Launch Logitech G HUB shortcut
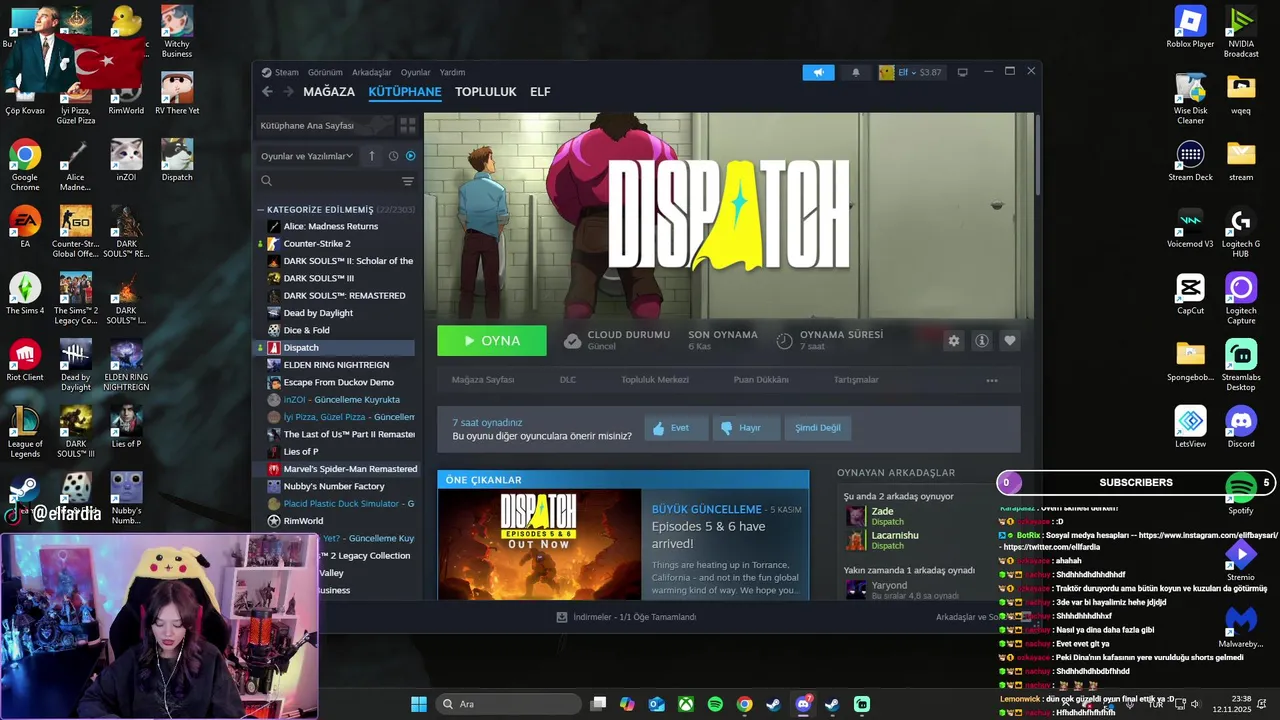The image size is (1280, 720). click(1241, 233)
